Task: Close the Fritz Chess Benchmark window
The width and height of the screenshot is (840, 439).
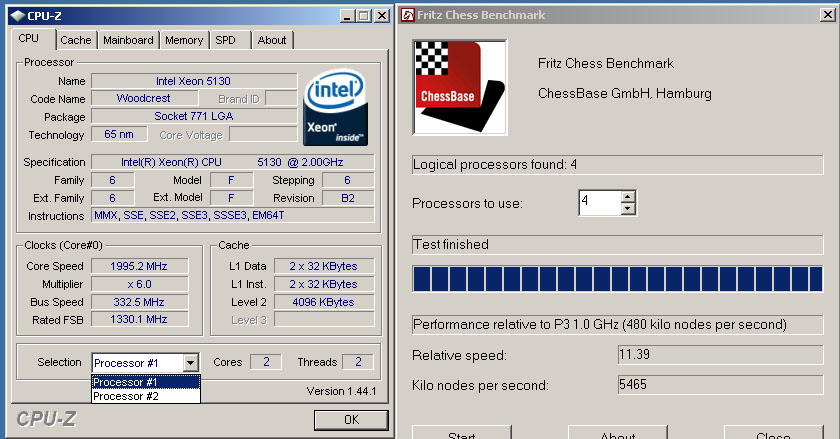Action: click(x=827, y=15)
